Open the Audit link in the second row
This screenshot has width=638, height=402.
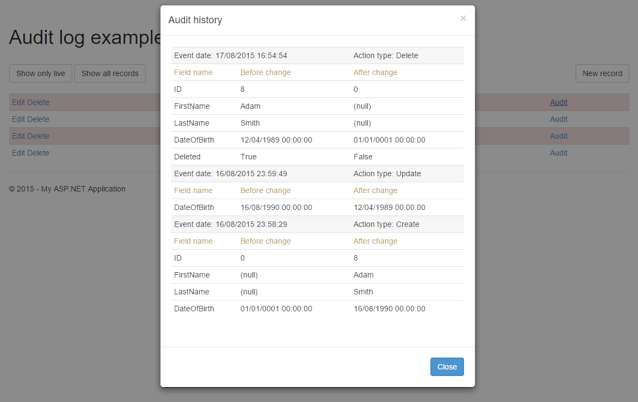click(x=558, y=119)
